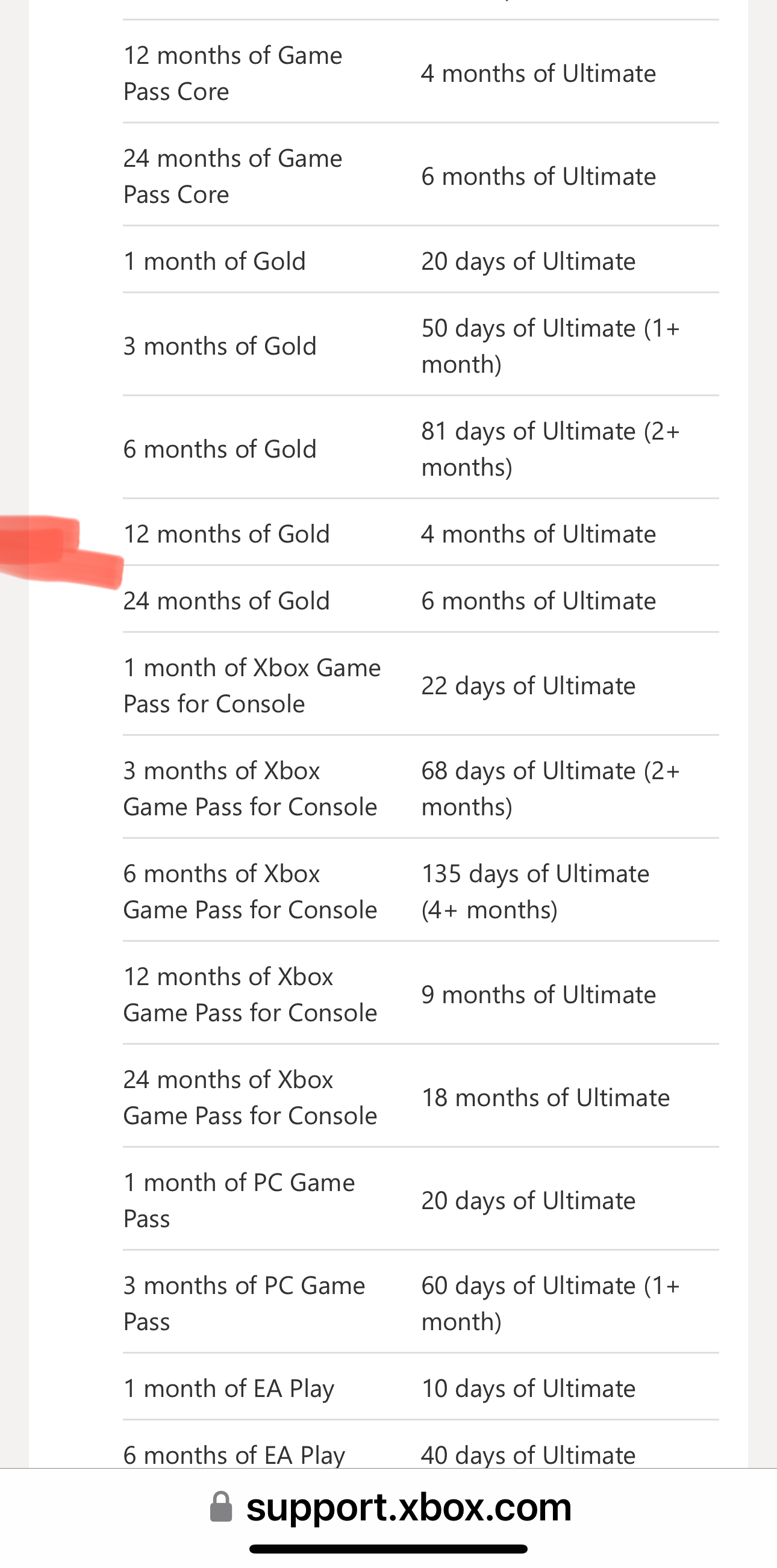The width and height of the screenshot is (777, 1568).
Task: Tap '68 days of Ultimate' conversion value
Action: click(x=529, y=771)
